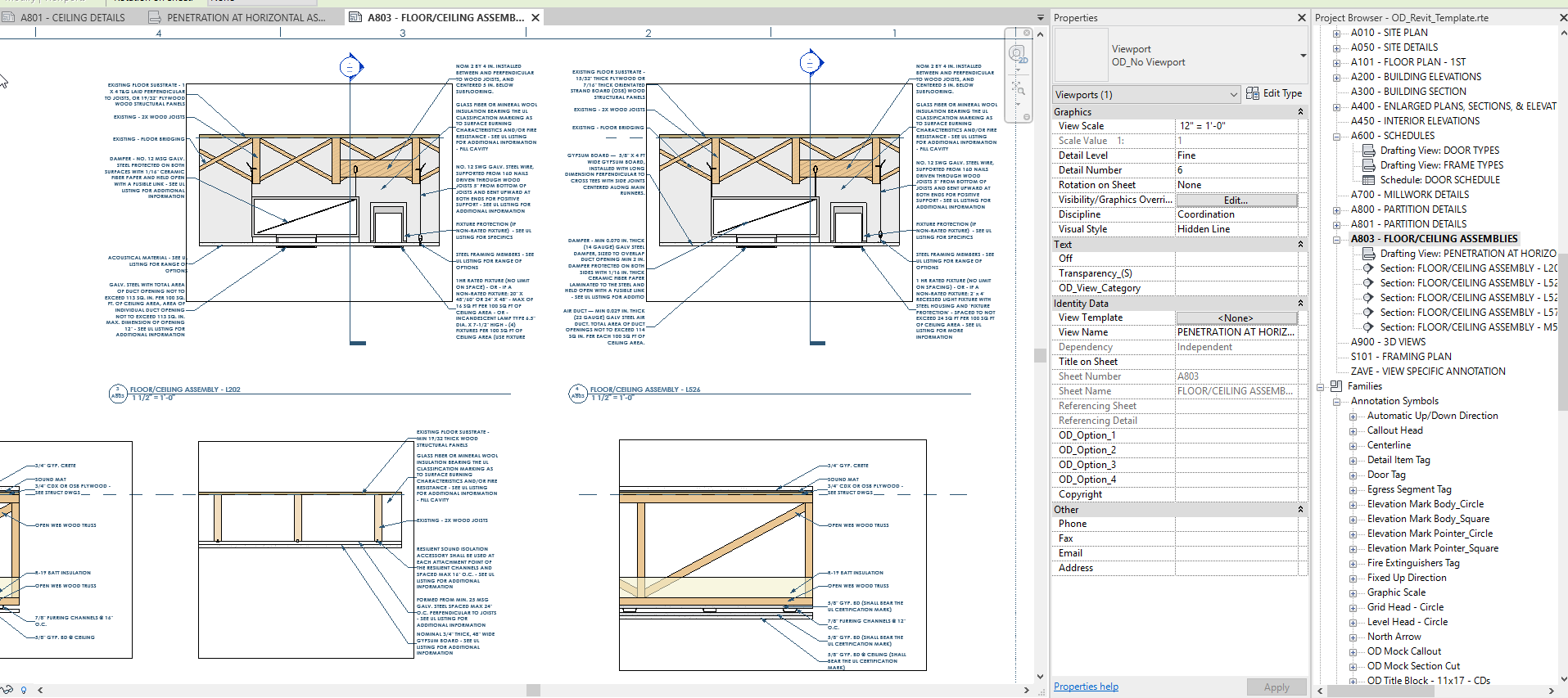
Task: Click the sheet icon on A803 tab
Action: point(356,17)
